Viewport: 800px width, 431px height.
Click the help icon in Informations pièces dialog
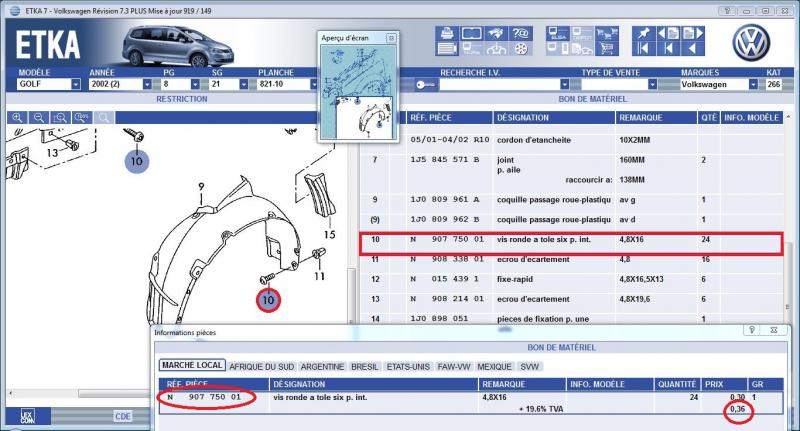752,330
